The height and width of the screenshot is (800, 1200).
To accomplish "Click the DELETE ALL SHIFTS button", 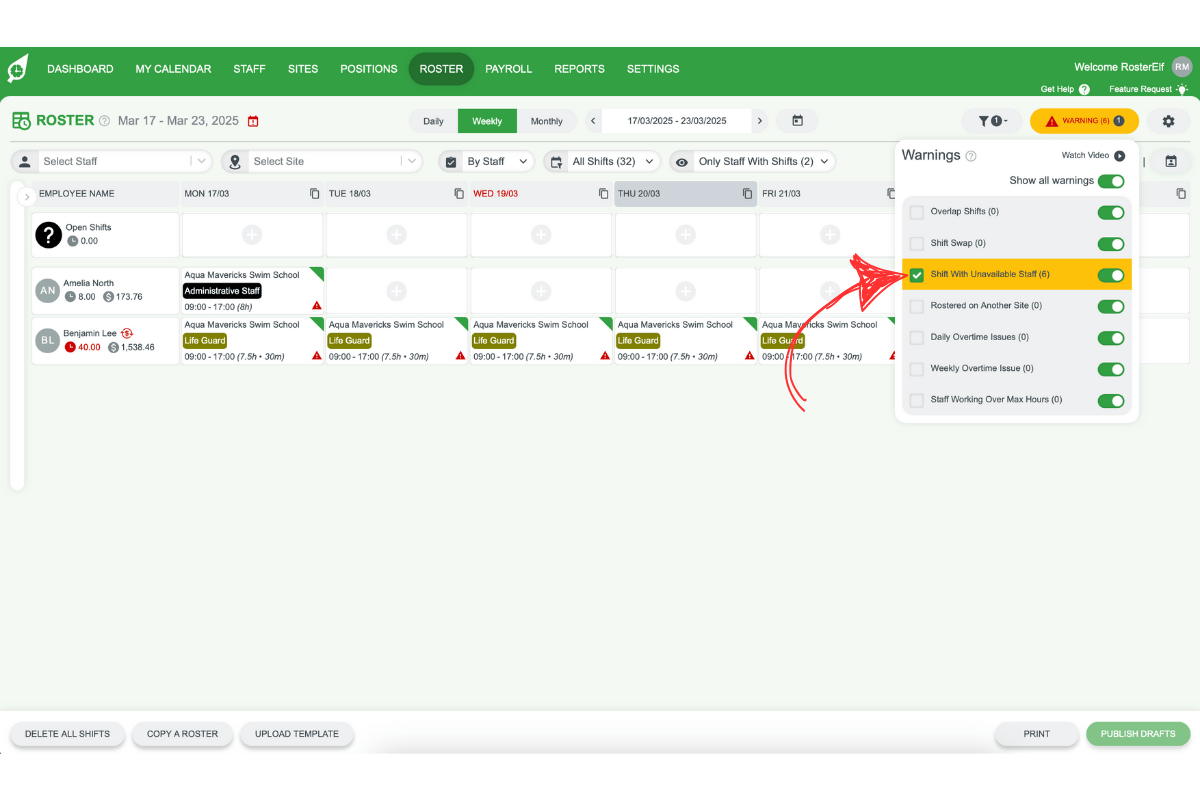I will [x=67, y=733].
